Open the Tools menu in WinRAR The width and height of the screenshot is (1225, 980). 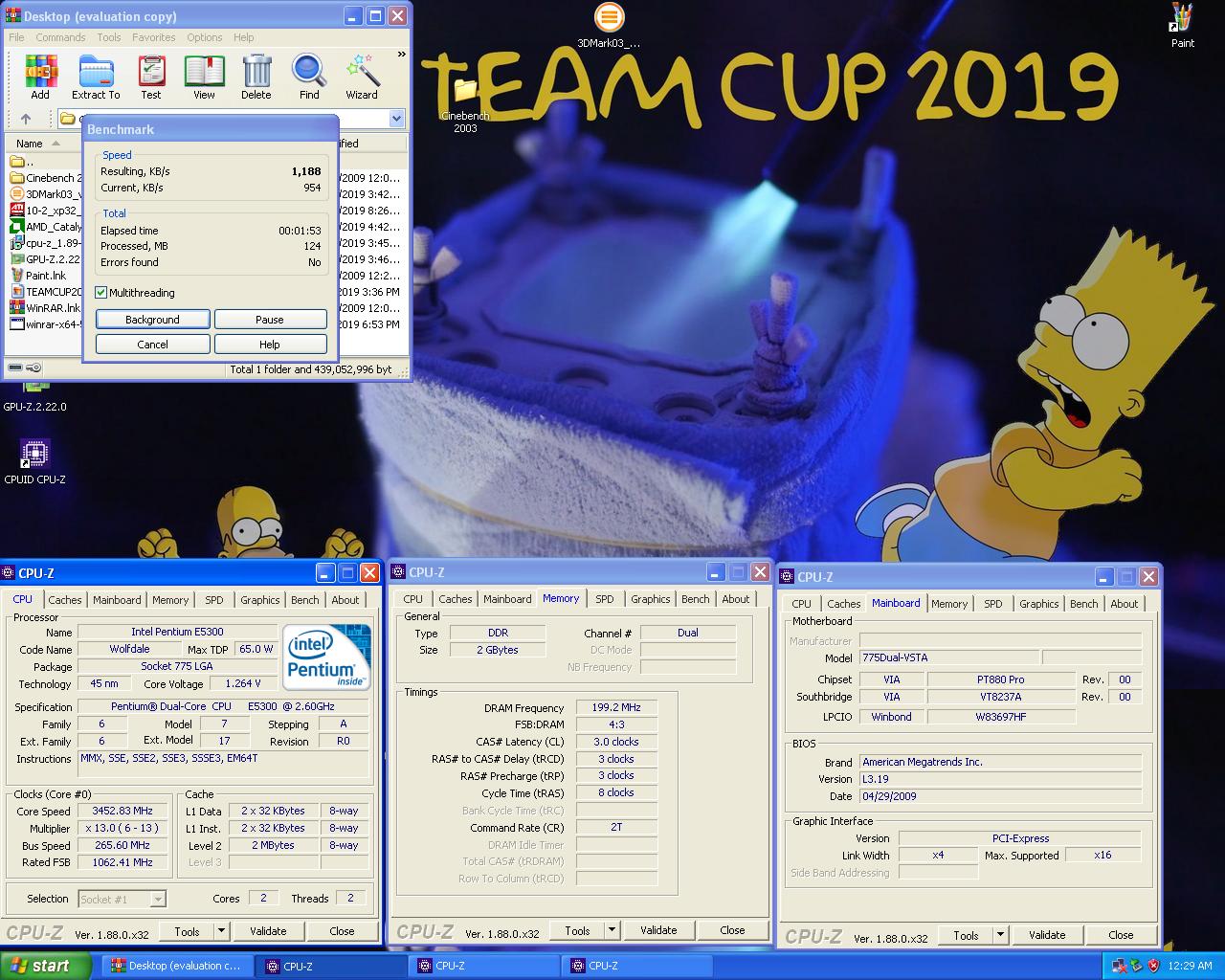click(x=109, y=37)
